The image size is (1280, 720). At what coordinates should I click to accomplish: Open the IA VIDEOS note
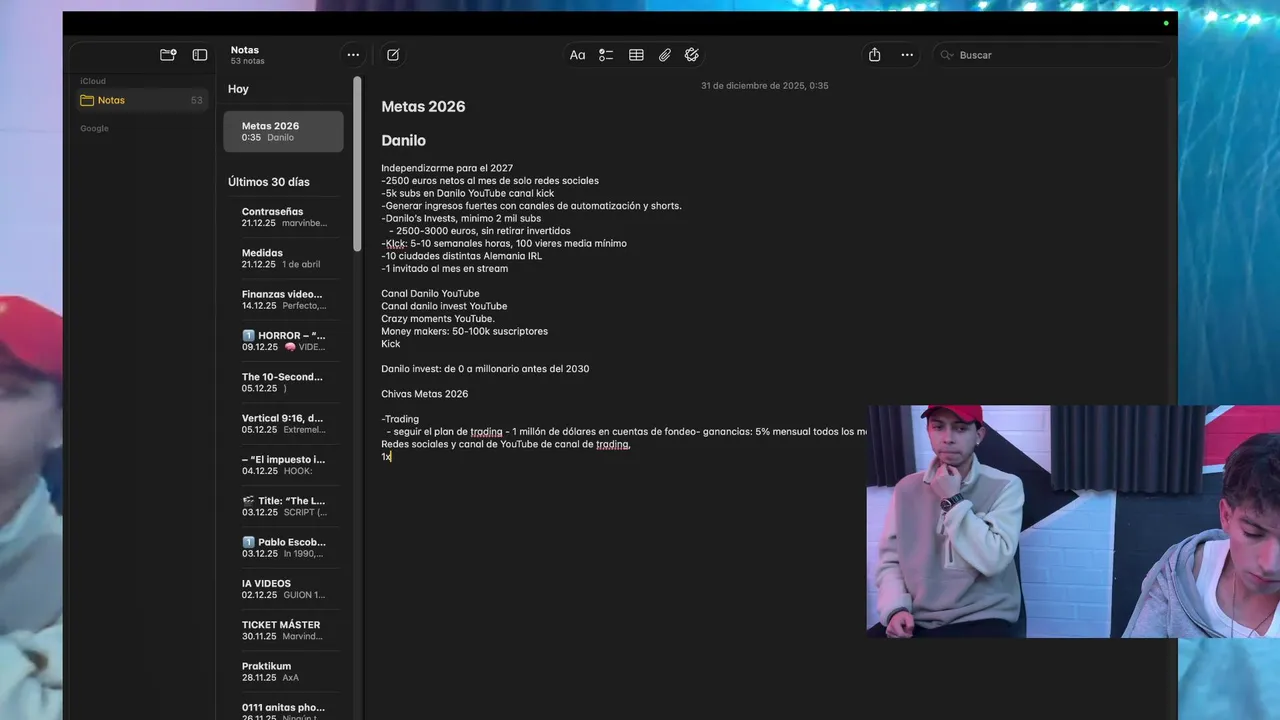click(x=283, y=588)
